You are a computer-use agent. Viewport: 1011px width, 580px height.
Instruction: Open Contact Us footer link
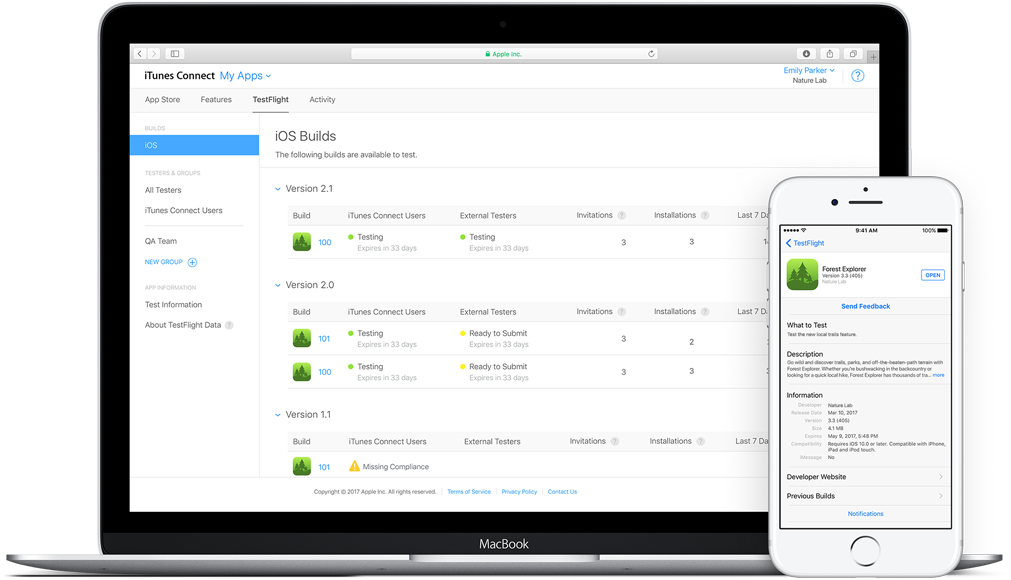point(562,492)
